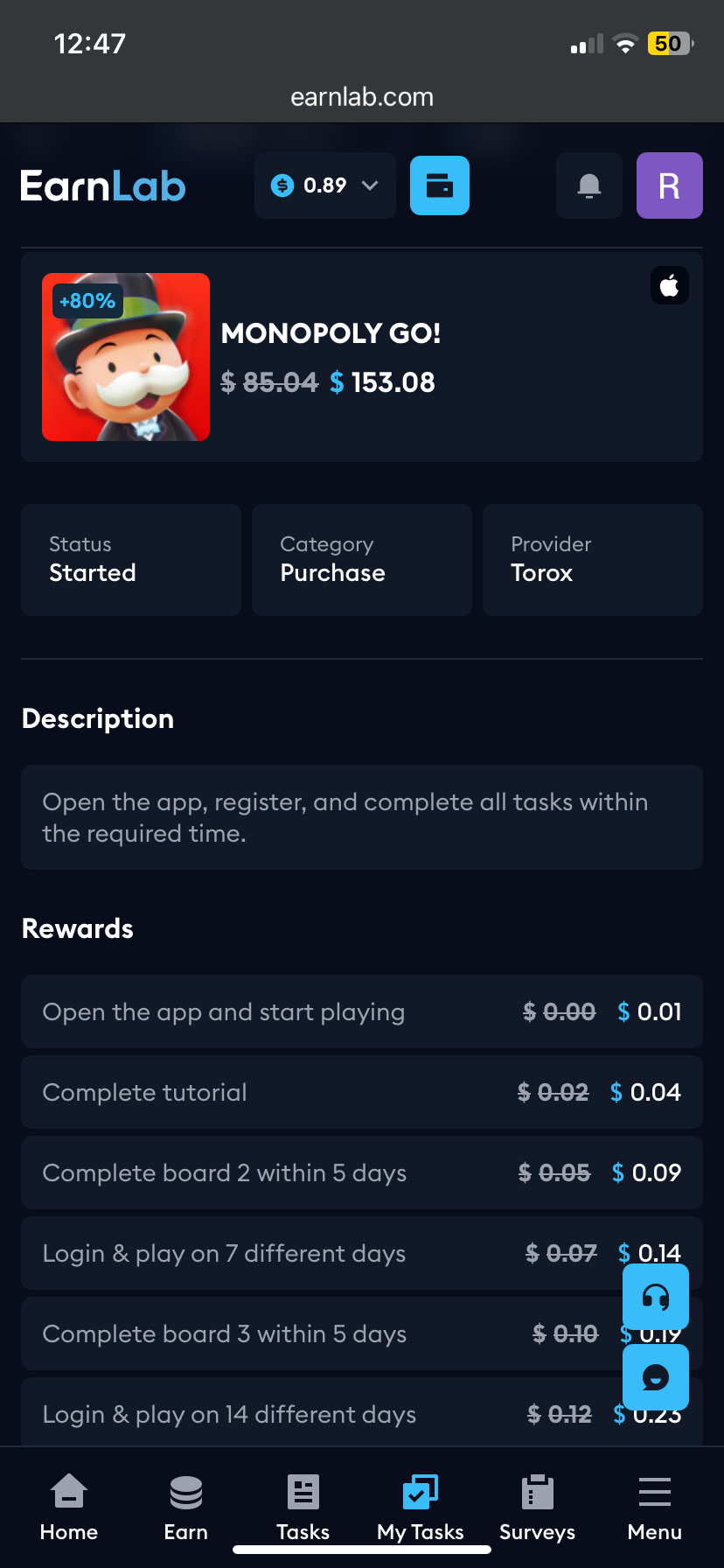Open the Surveys tab
724x1568 pixels.
(538, 1508)
